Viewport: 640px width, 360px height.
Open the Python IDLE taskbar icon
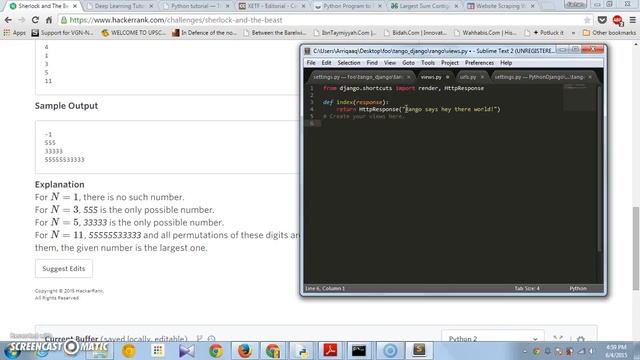pos(302,351)
